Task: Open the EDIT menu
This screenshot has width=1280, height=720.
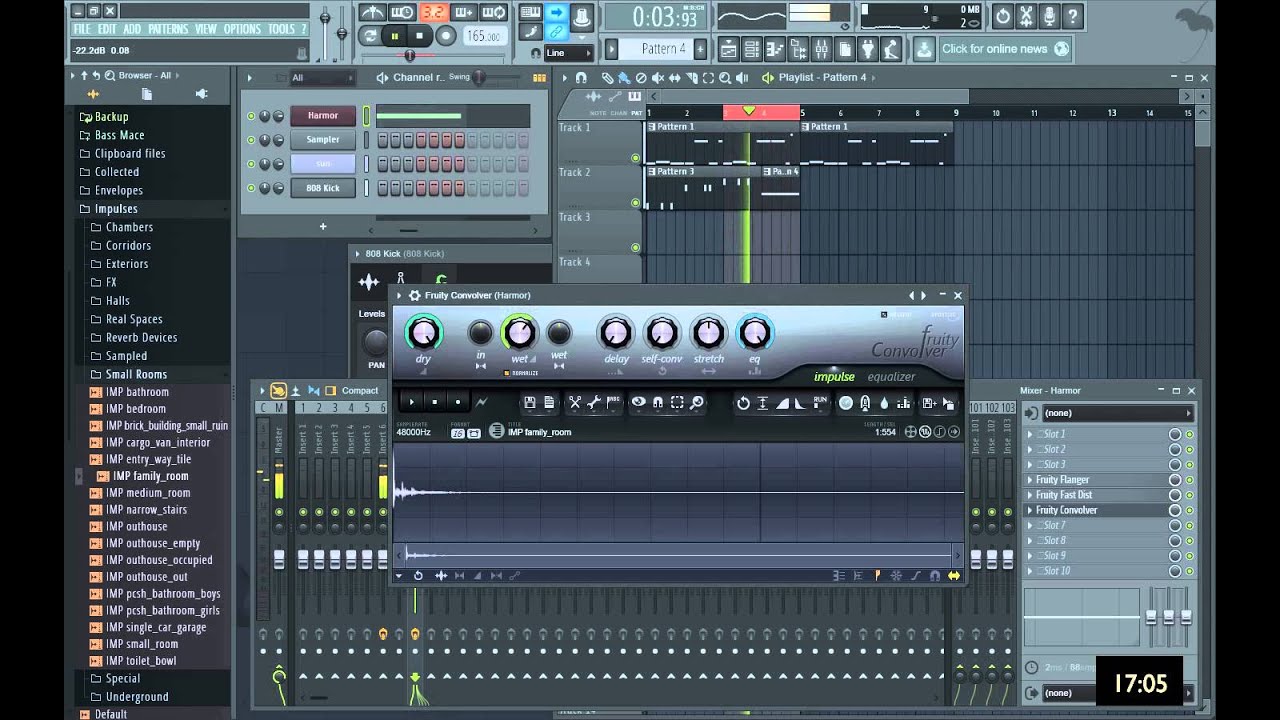Action: pyautogui.click(x=107, y=29)
